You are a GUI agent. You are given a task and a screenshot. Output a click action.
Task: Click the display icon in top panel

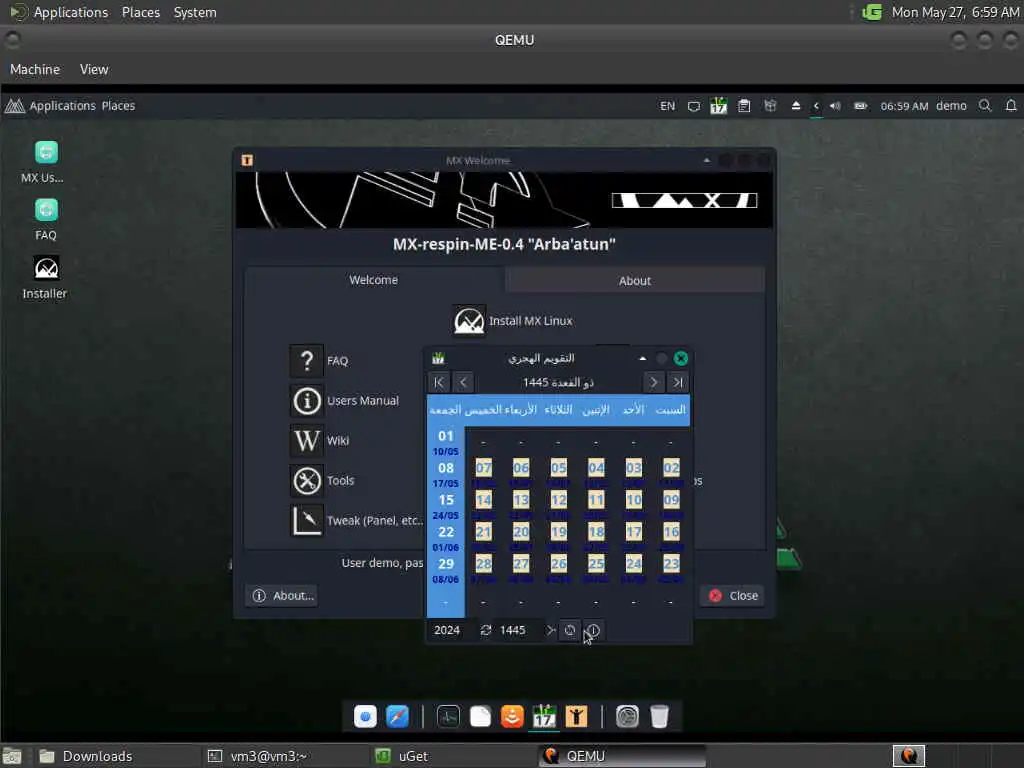694,106
